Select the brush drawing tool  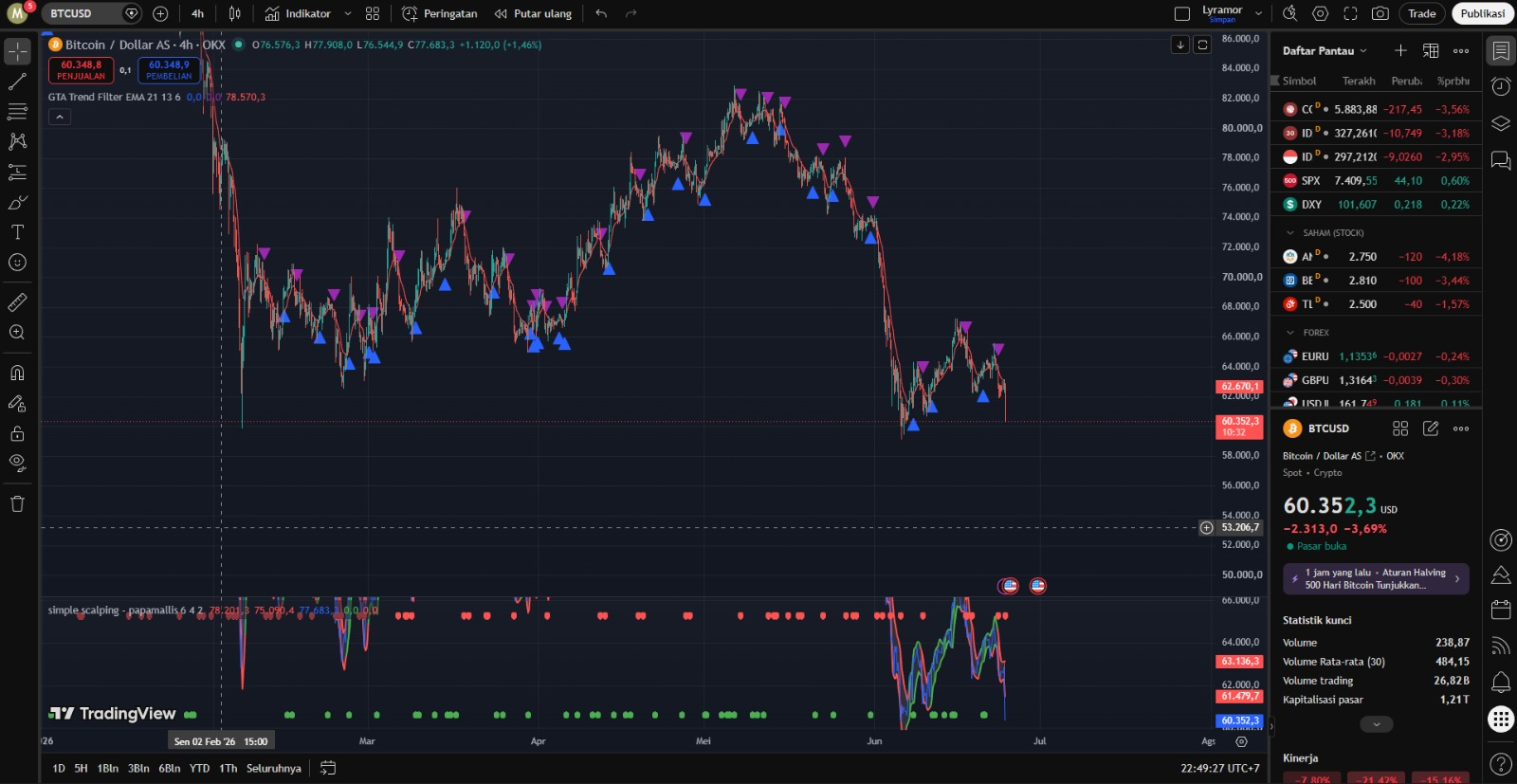[17, 203]
